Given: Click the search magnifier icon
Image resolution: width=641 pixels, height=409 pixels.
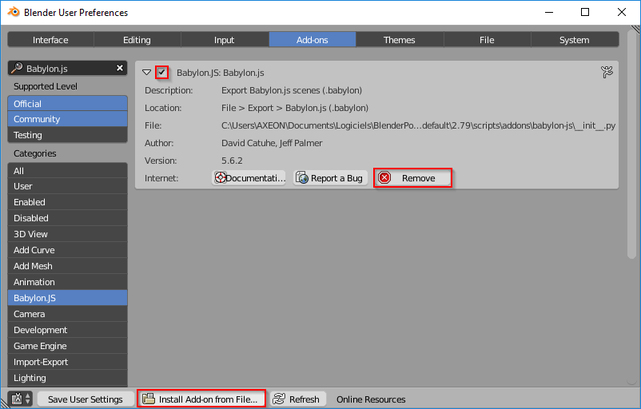Looking at the screenshot, I should click(x=16, y=68).
